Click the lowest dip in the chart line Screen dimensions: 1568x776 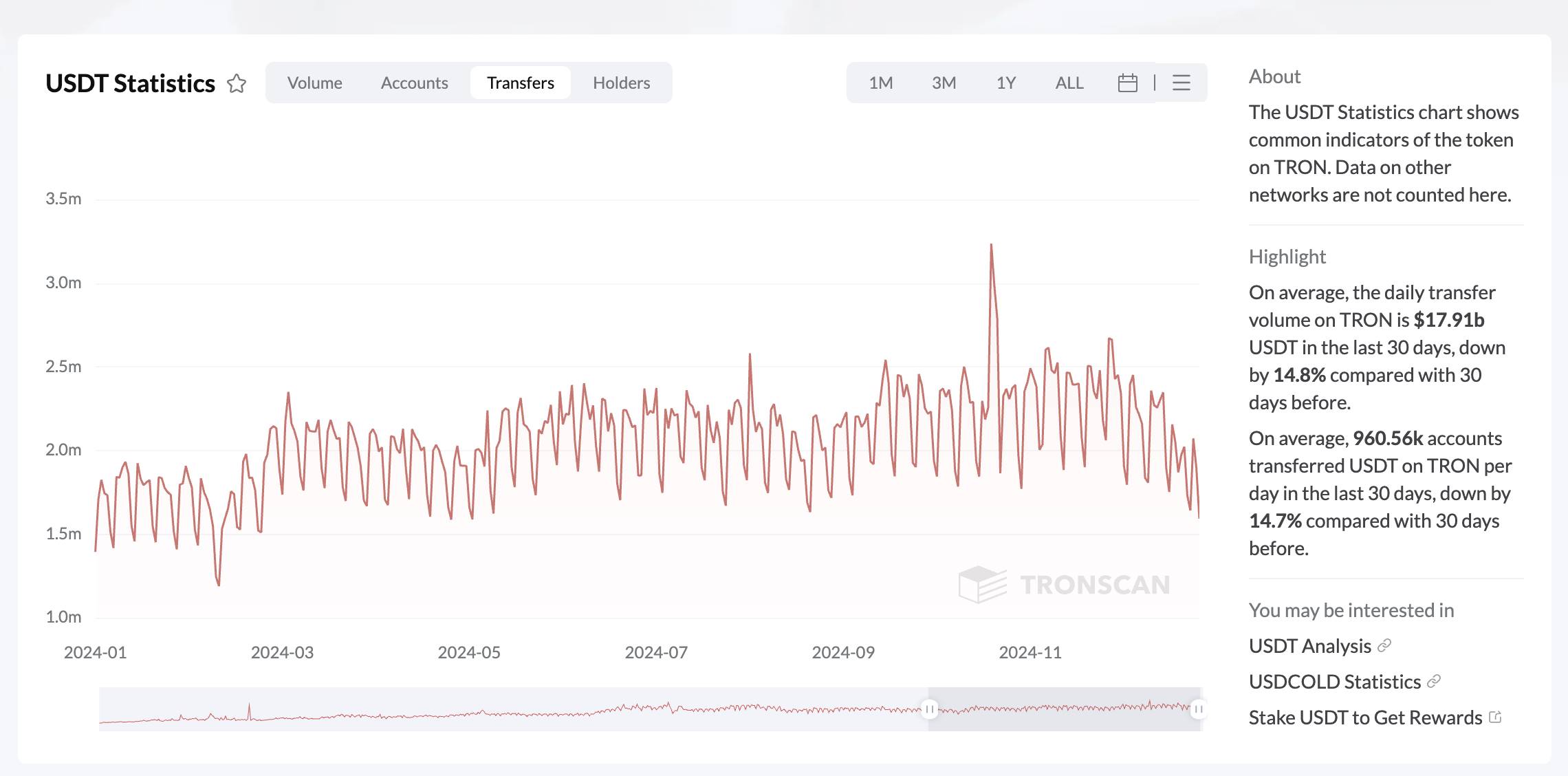(x=219, y=585)
